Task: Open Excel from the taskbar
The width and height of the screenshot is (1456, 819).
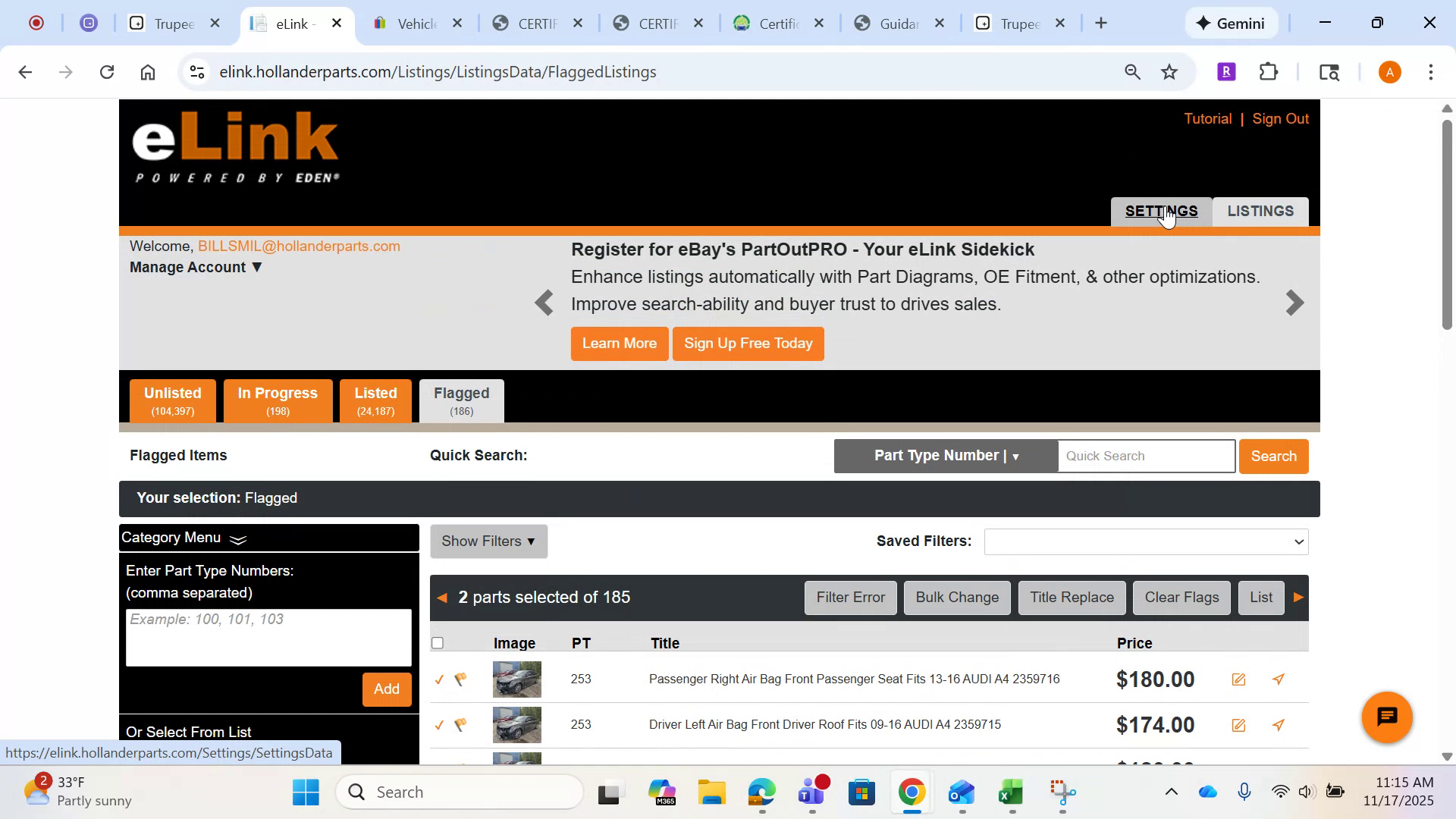Action: [1011, 792]
